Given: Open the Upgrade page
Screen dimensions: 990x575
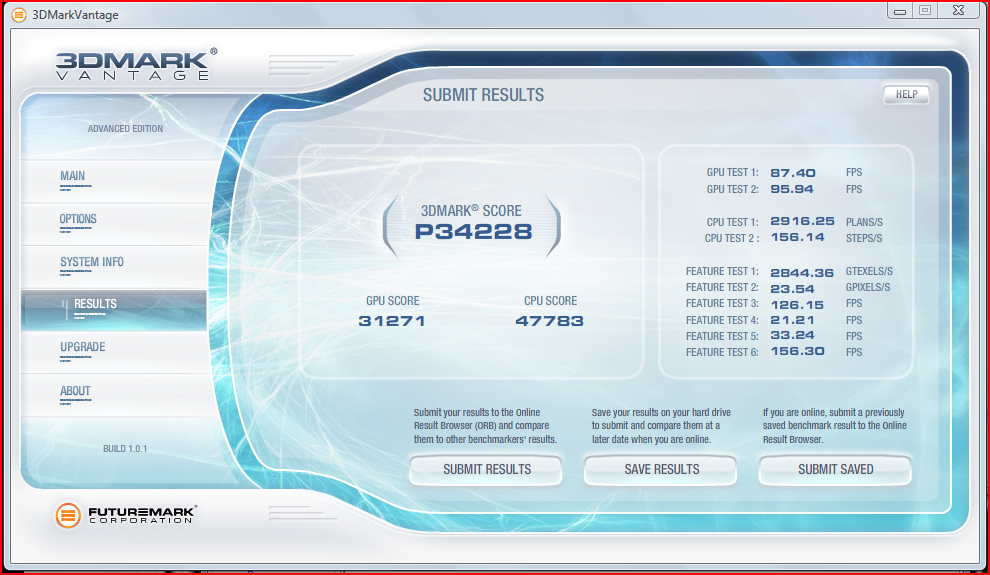Looking at the screenshot, I should 114,352.
